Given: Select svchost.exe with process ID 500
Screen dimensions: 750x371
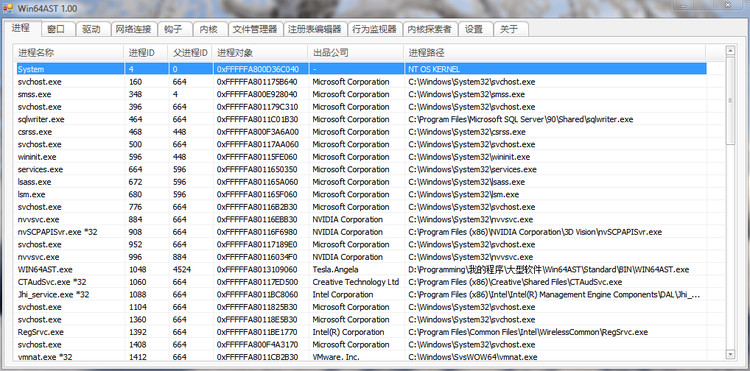Looking at the screenshot, I should [361, 144].
